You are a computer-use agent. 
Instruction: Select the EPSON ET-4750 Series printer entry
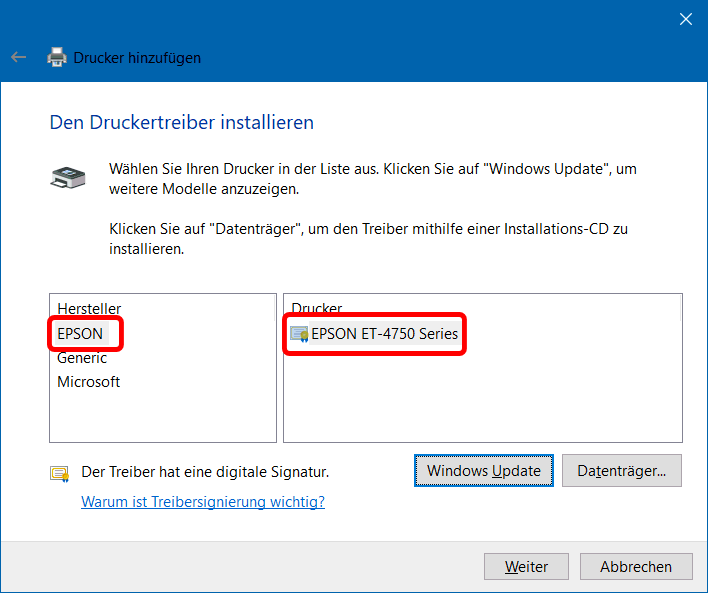(x=384, y=334)
